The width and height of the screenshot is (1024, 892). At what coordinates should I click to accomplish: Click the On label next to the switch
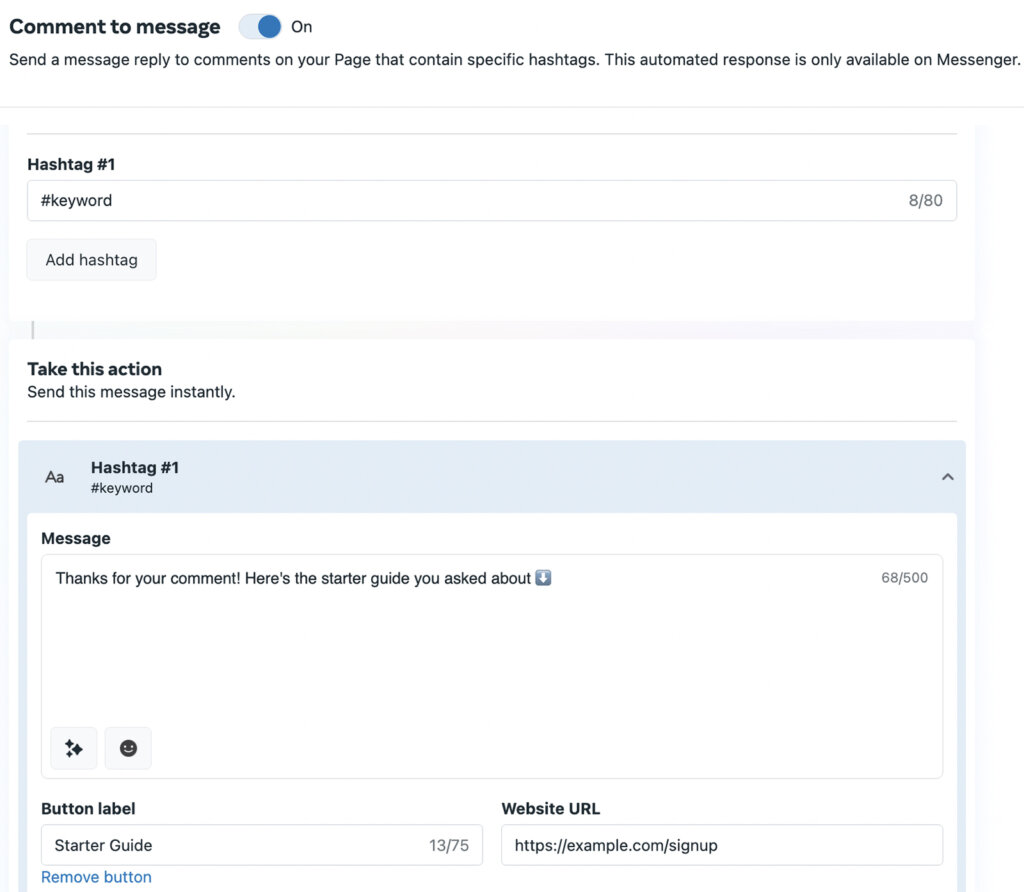click(301, 27)
